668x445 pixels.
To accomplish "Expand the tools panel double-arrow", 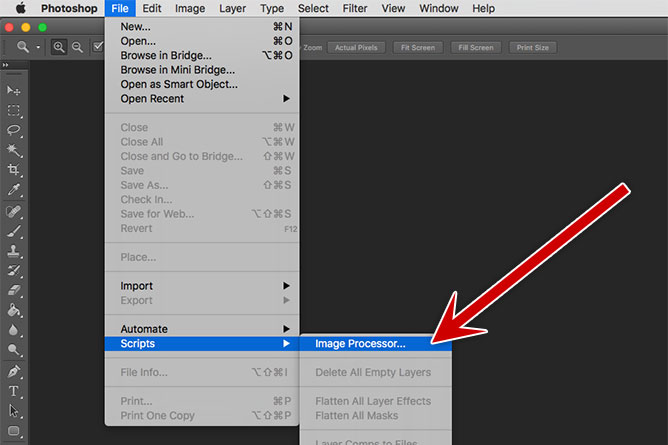I will (x=5, y=65).
